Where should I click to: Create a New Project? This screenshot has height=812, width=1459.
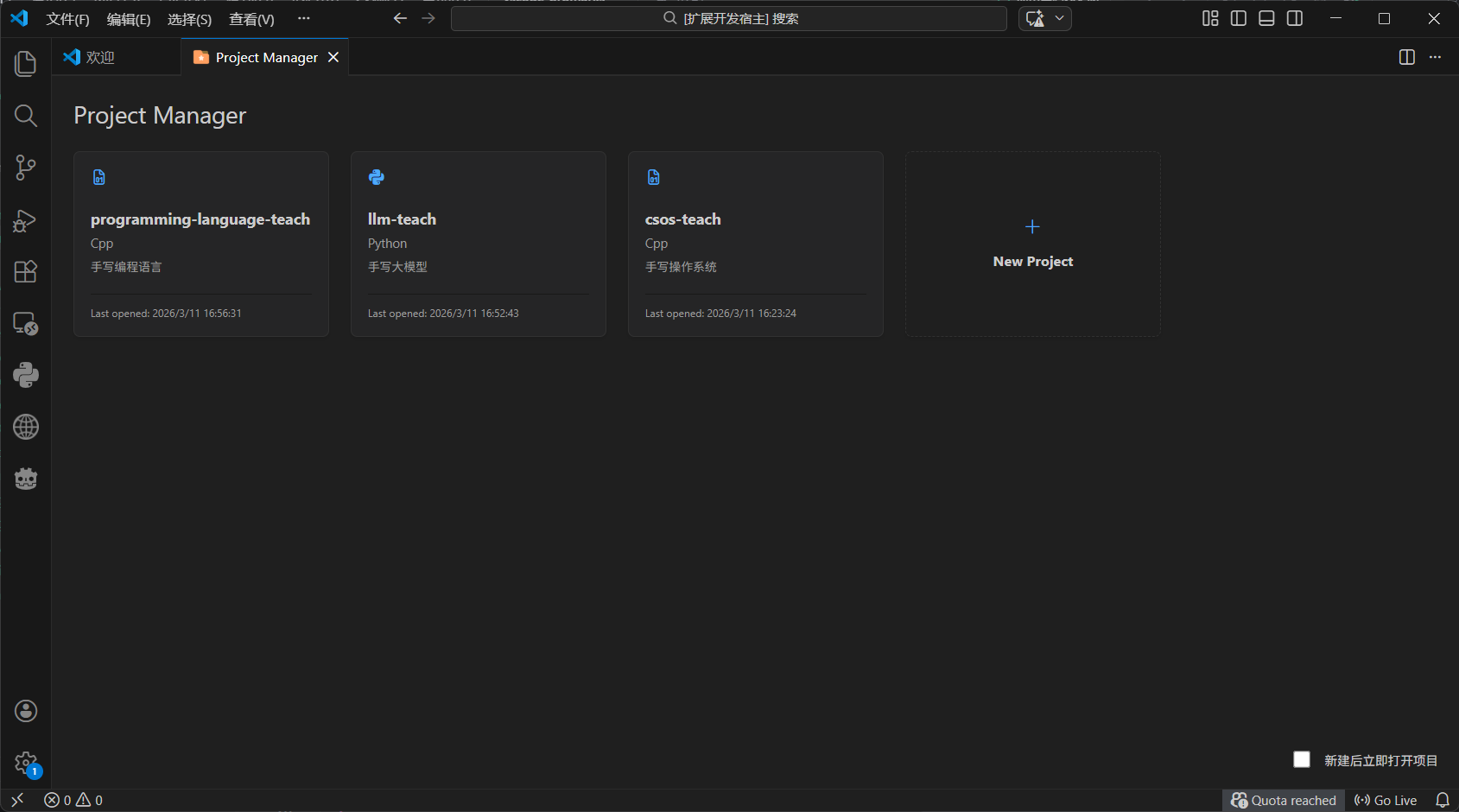point(1033,244)
